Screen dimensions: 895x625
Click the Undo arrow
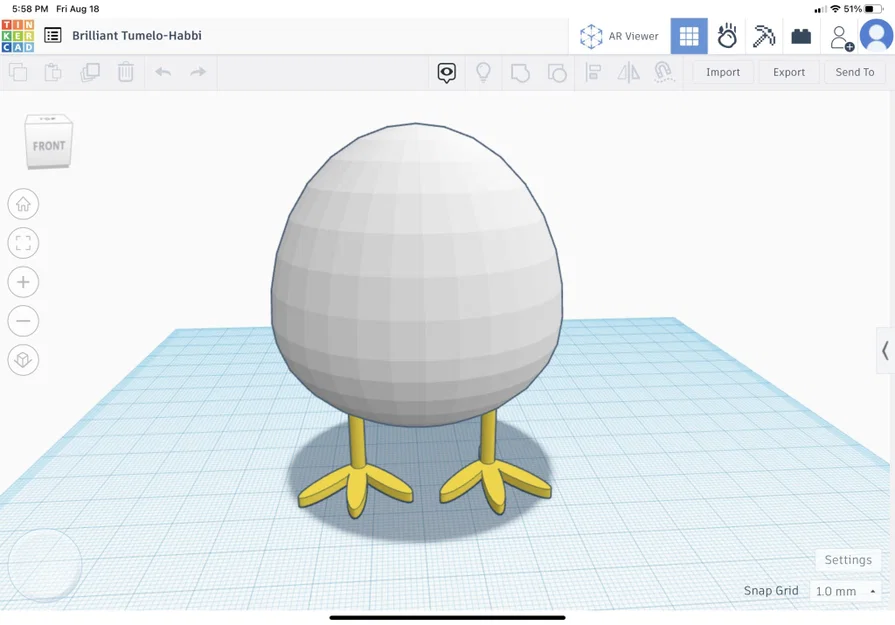[x=163, y=72]
